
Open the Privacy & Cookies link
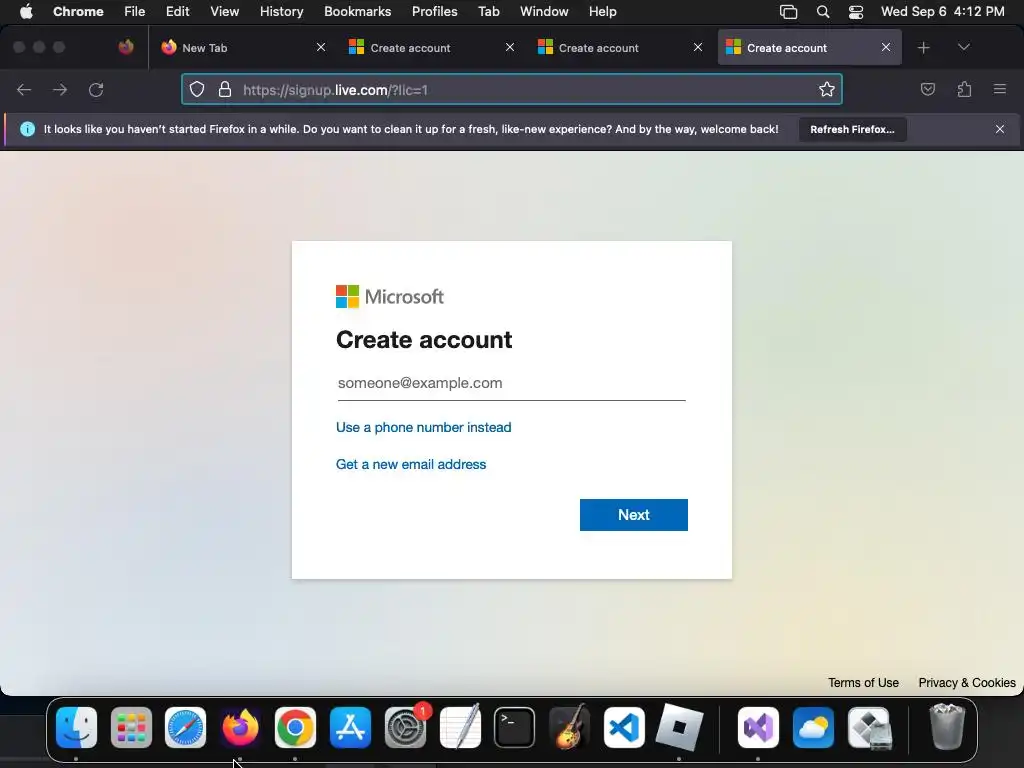(x=967, y=682)
